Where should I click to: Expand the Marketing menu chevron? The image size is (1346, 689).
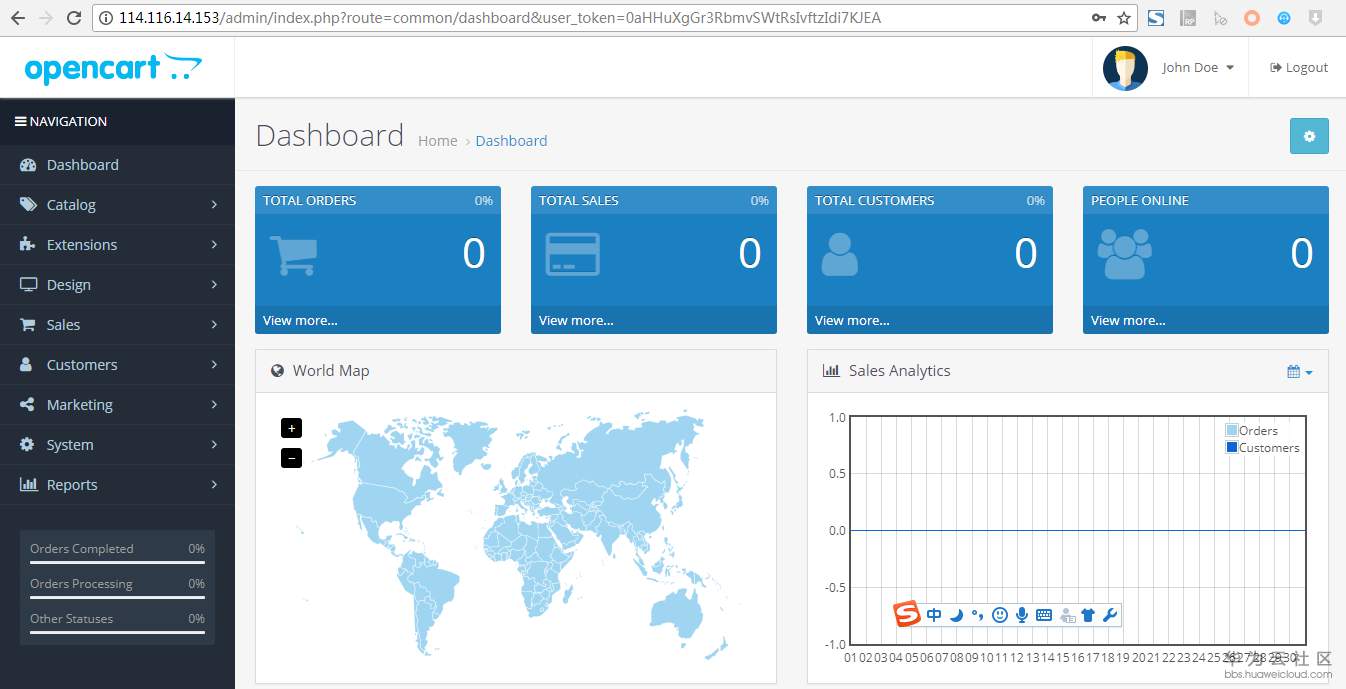(214, 404)
